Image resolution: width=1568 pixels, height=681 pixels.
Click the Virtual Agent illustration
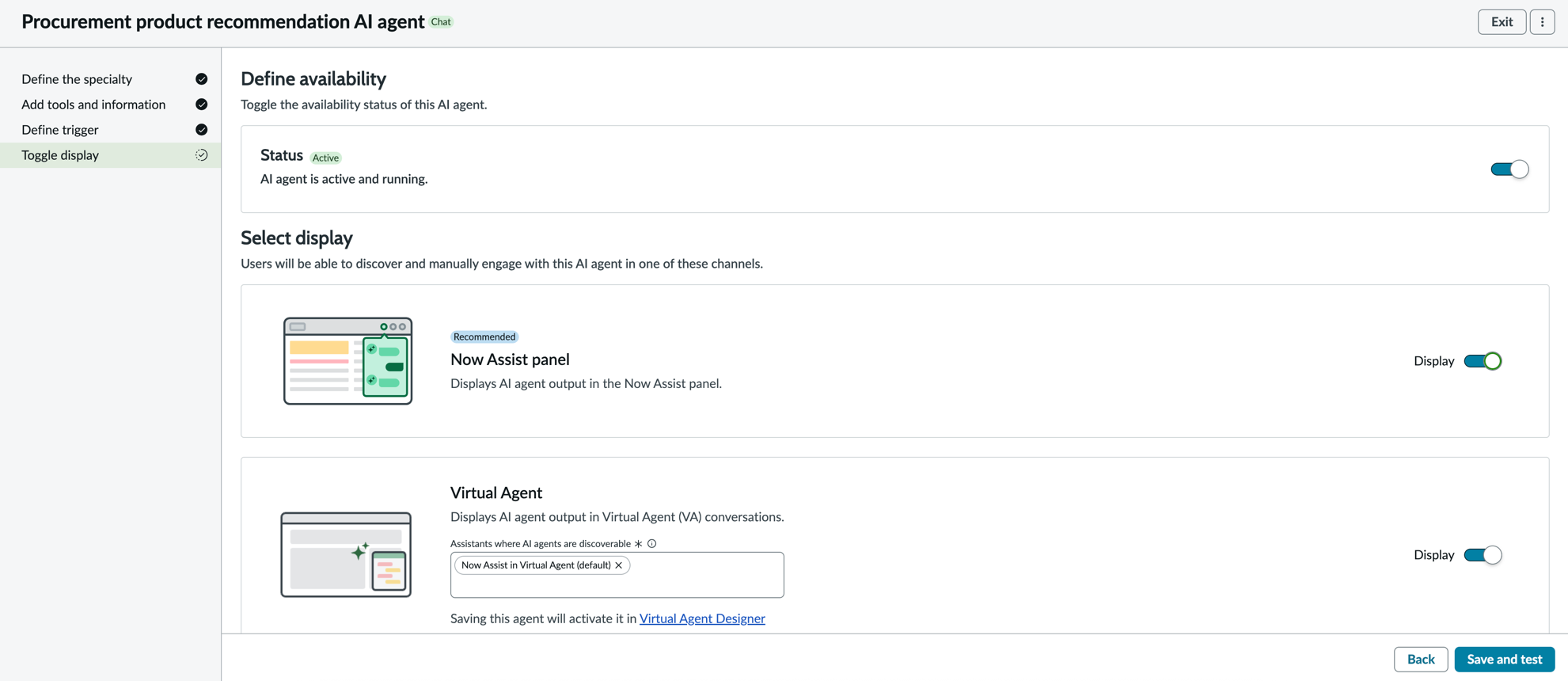346,554
